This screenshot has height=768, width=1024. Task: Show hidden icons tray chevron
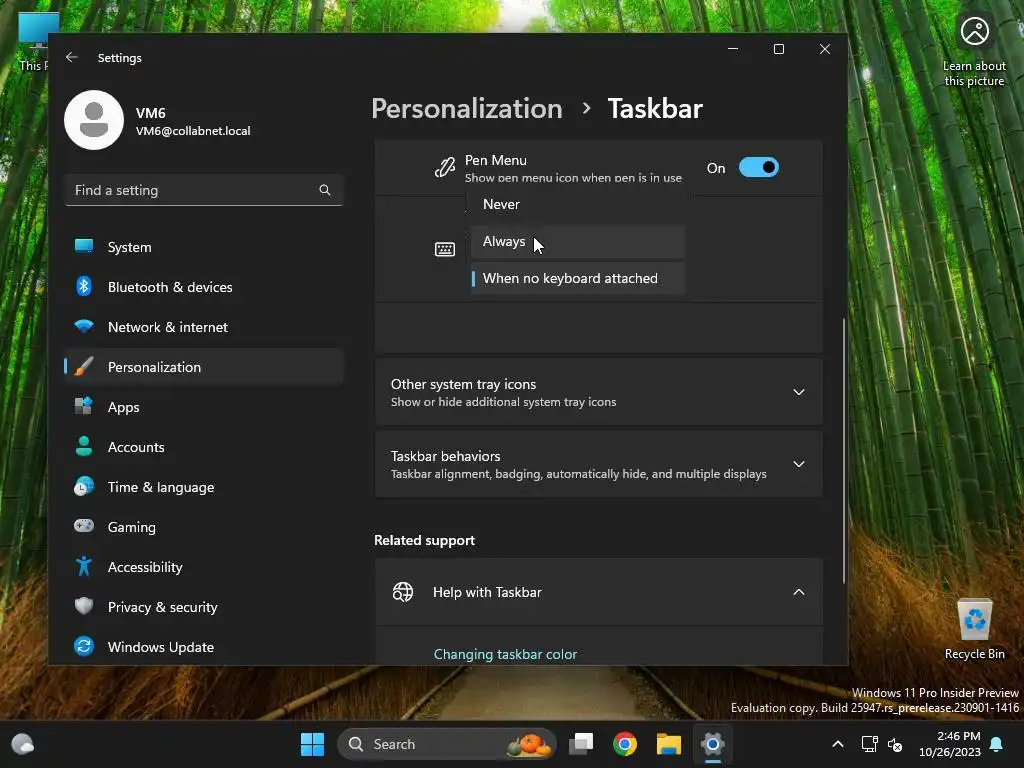(838, 744)
